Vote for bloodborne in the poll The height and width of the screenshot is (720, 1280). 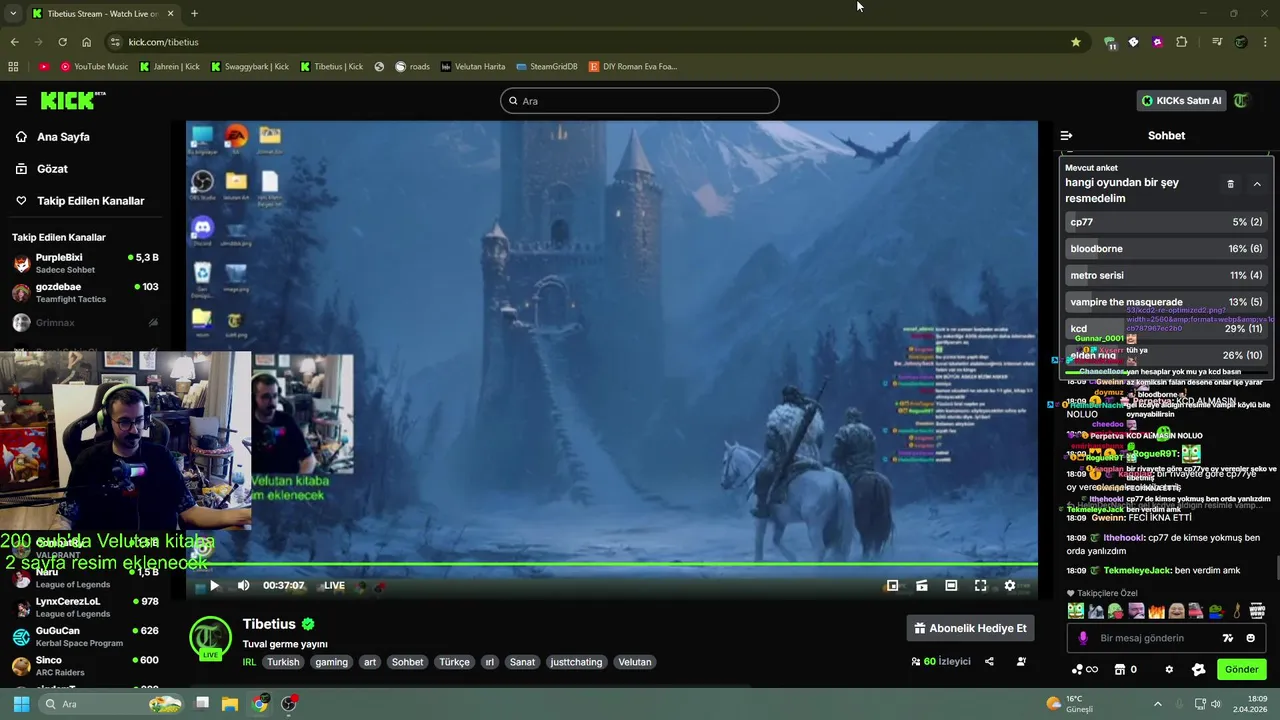[x=1166, y=249]
